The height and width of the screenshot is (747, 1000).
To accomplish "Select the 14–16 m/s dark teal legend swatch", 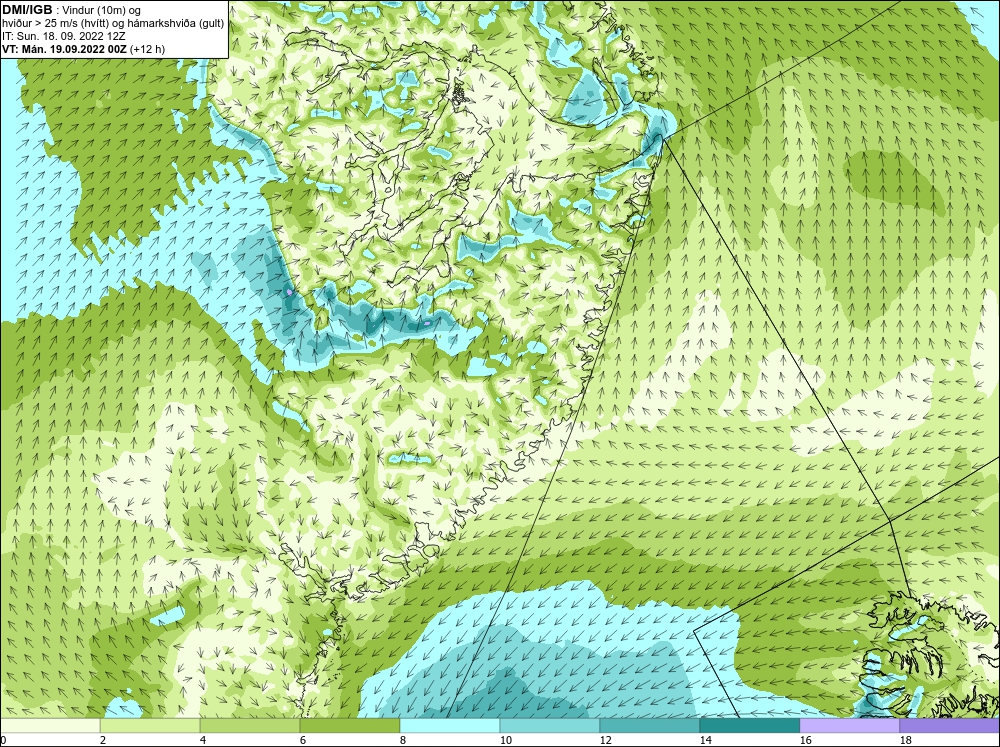I will (x=749, y=726).
